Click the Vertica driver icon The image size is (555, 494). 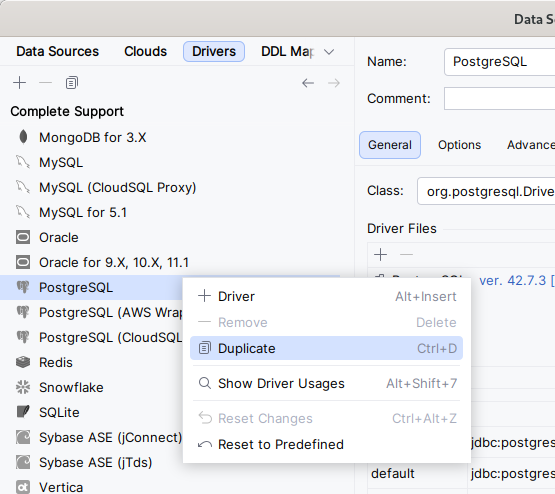(23, 488)
